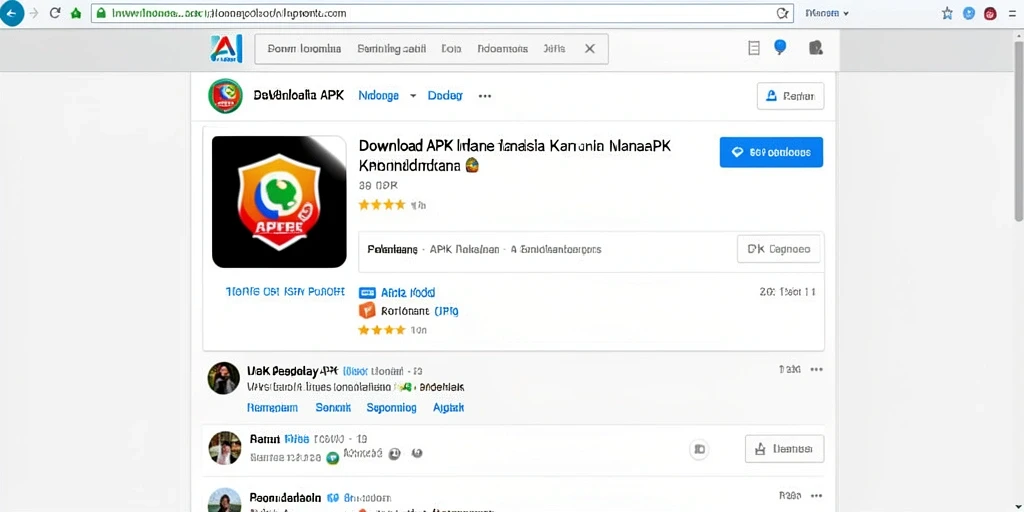The image size is (1024, 512).
Task: Click the third commenter's avatar at the bottom
Action: coord(224,500)
